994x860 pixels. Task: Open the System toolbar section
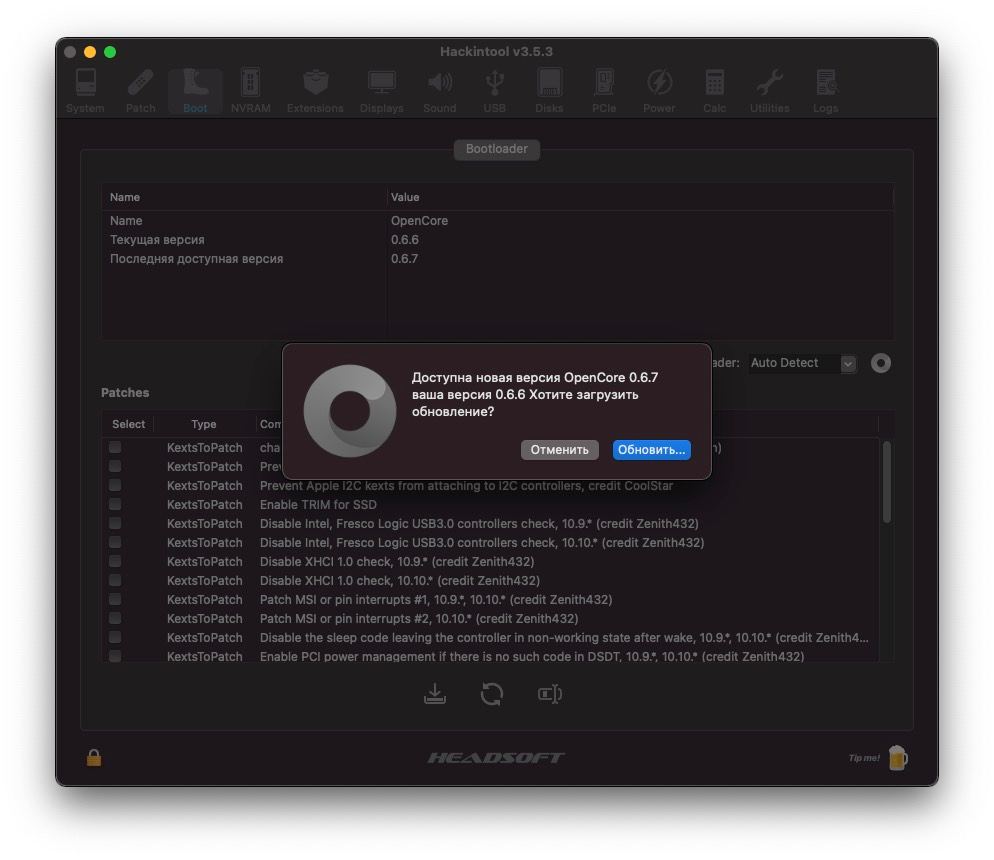(x=85, y=91)
